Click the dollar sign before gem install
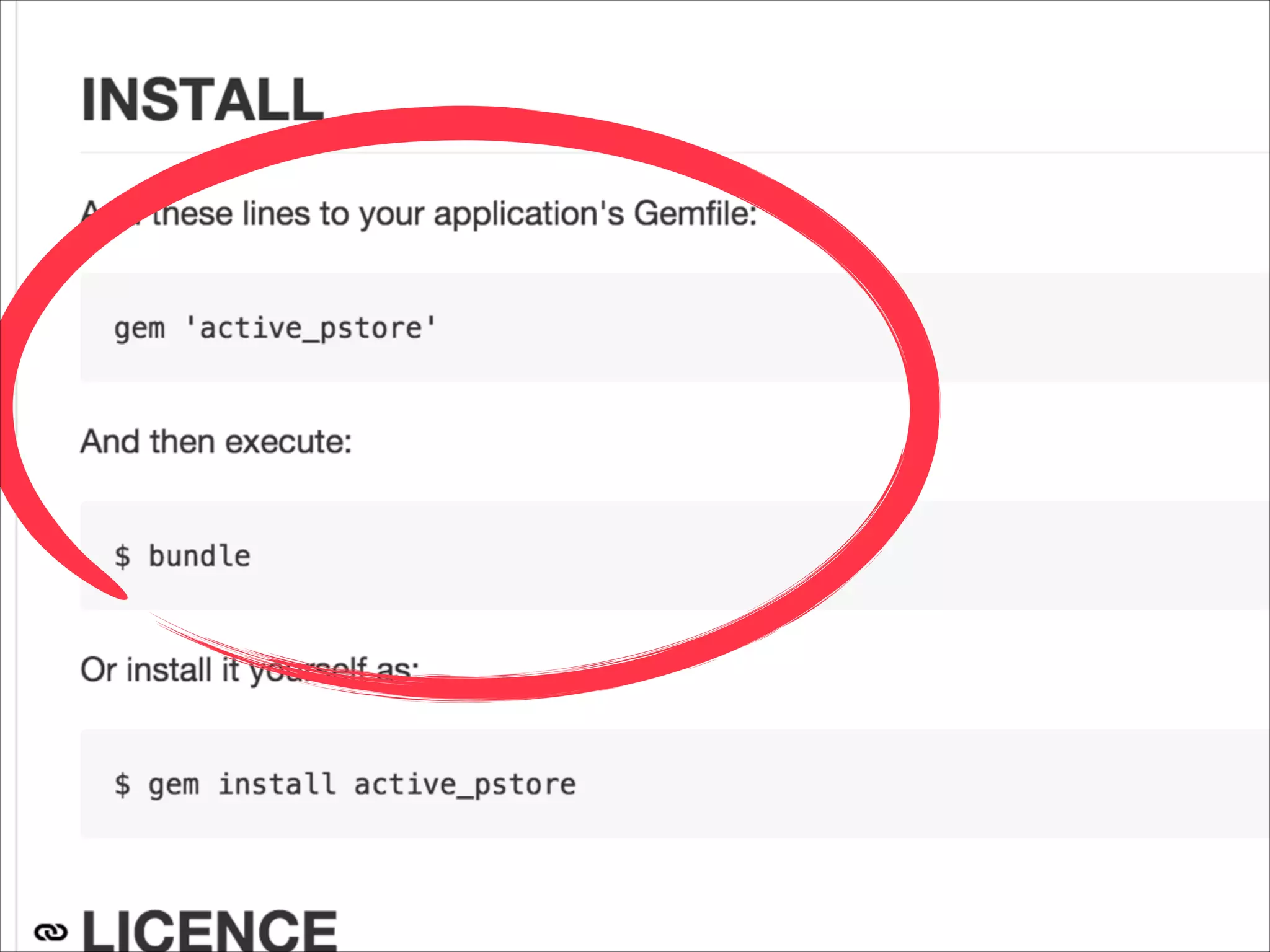The image size is (1270, 952). pos(122,785)
